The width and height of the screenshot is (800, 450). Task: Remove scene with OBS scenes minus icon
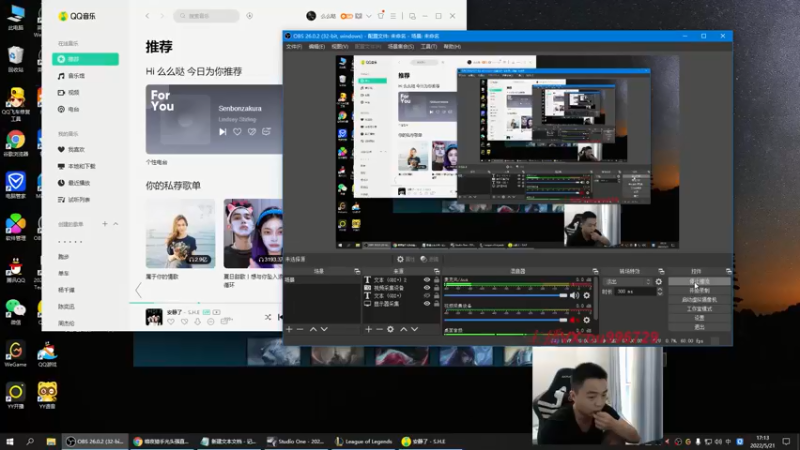pyautogui.click(x=300, y=330)
